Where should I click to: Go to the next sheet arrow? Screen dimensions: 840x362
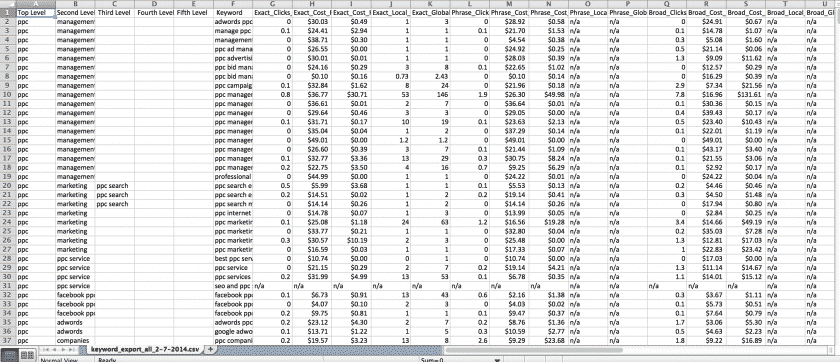(x=63, y=349)
